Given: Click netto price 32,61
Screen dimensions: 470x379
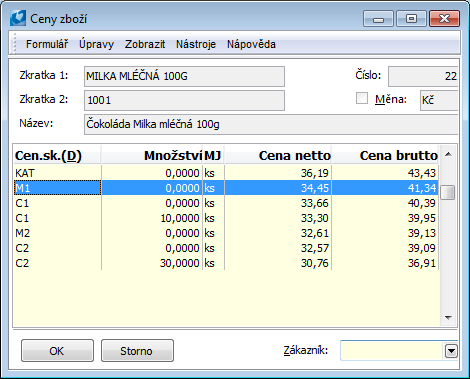Looking at the screenshot, I should click(x=315, y=233).
